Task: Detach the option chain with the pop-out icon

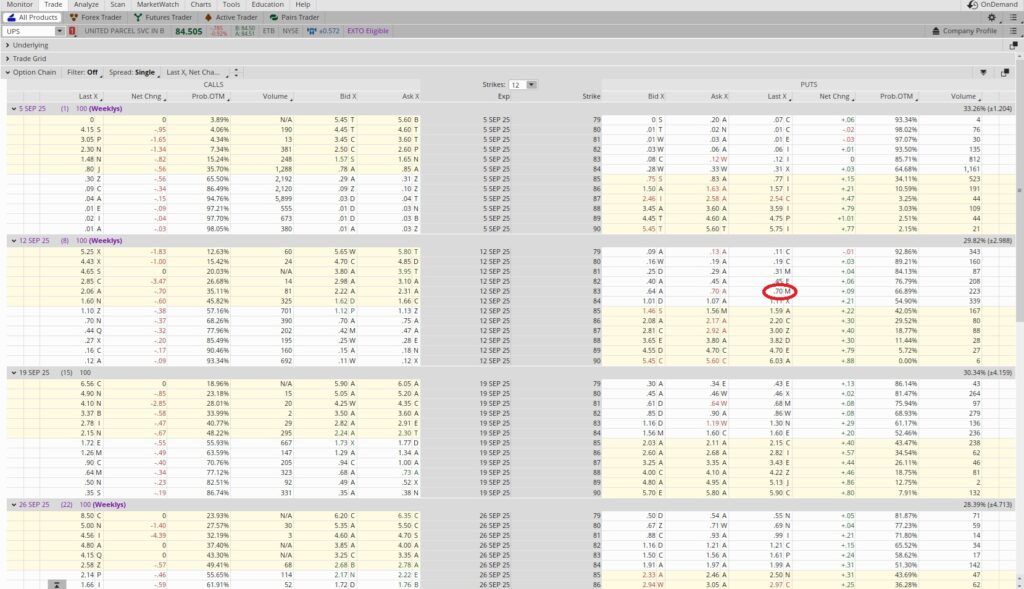Action: pyautogui.click(x=1007, y=73)
